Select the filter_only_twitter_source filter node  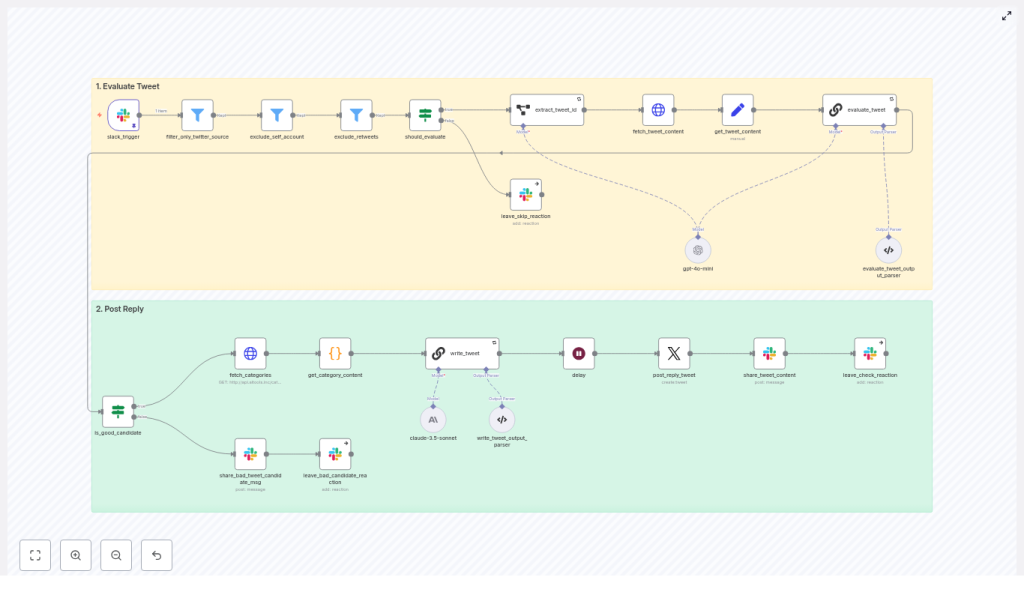[199, 113]
